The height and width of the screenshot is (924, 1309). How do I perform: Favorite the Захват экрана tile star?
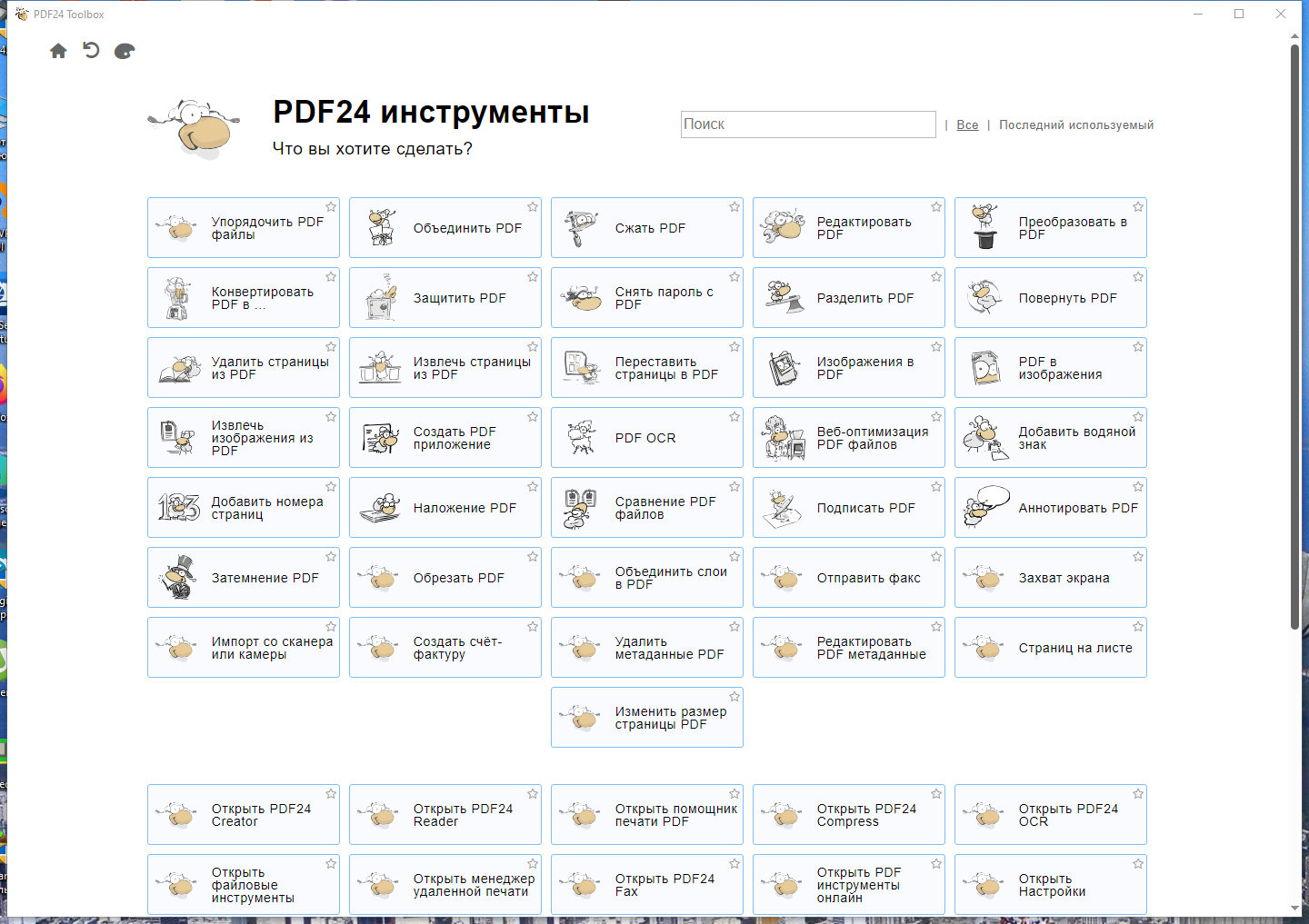point(1138,557)
